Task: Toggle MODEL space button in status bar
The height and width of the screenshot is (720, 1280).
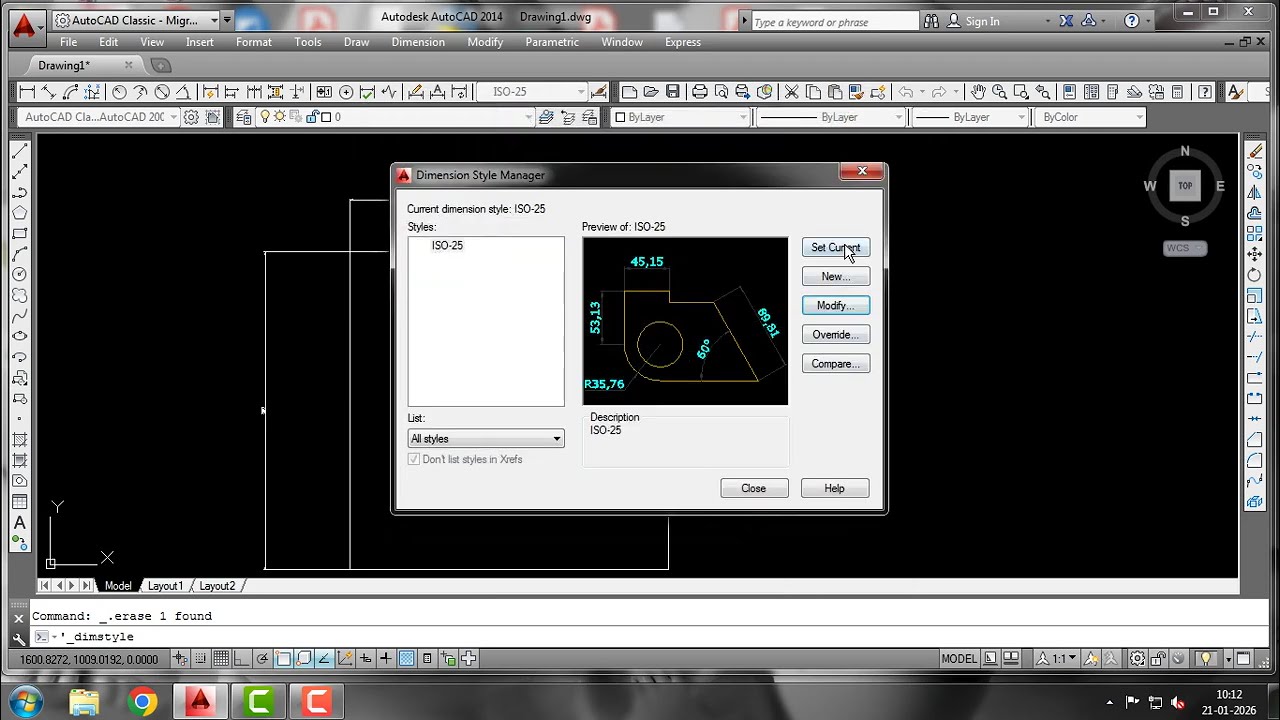Action: point(959,658)
